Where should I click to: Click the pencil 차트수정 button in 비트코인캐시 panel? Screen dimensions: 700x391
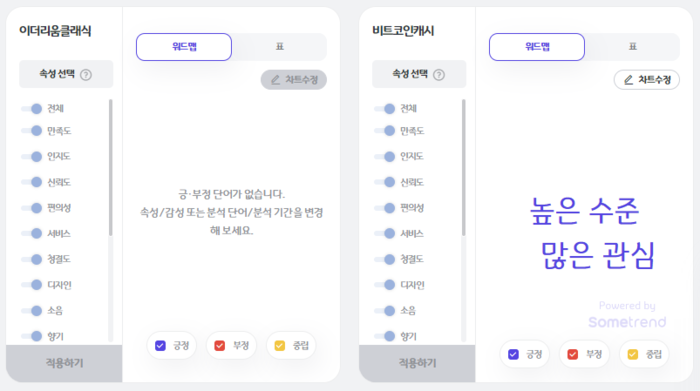click(x=646, y=80)
